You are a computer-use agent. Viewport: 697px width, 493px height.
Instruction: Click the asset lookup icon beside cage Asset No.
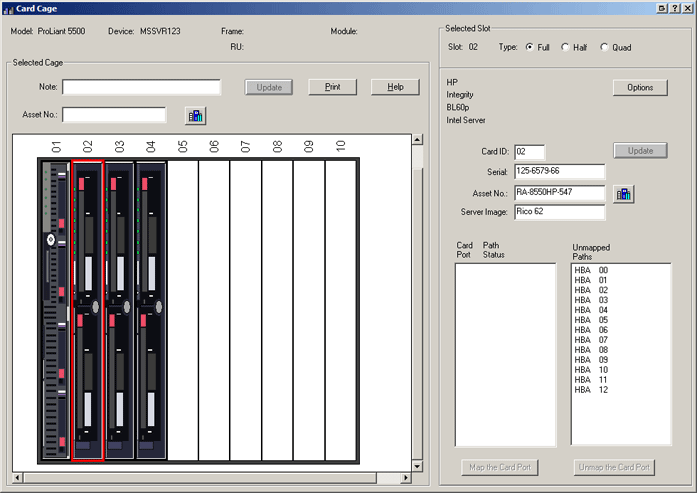195,116
